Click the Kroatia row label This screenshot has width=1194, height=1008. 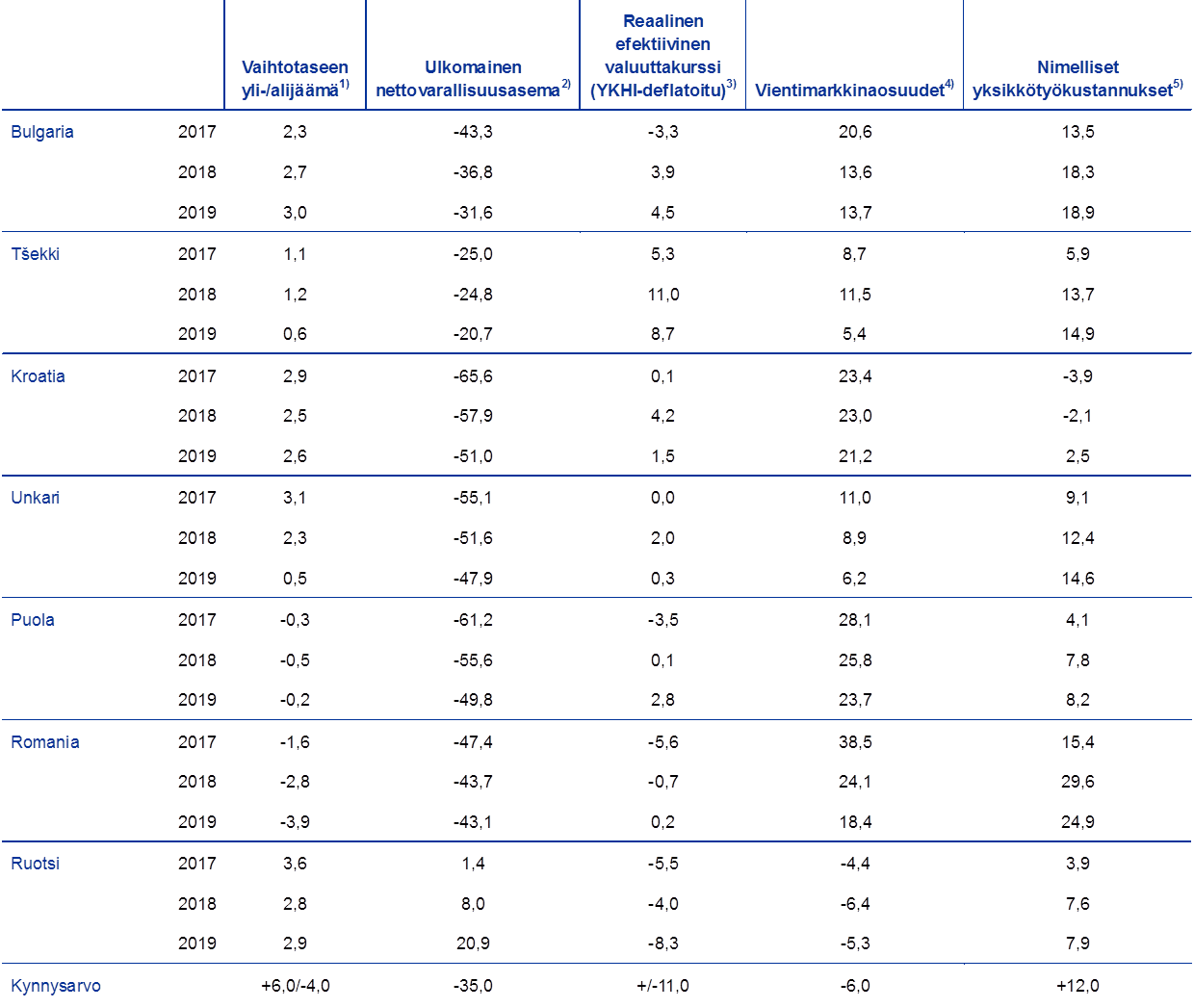(x=39, y=376)
